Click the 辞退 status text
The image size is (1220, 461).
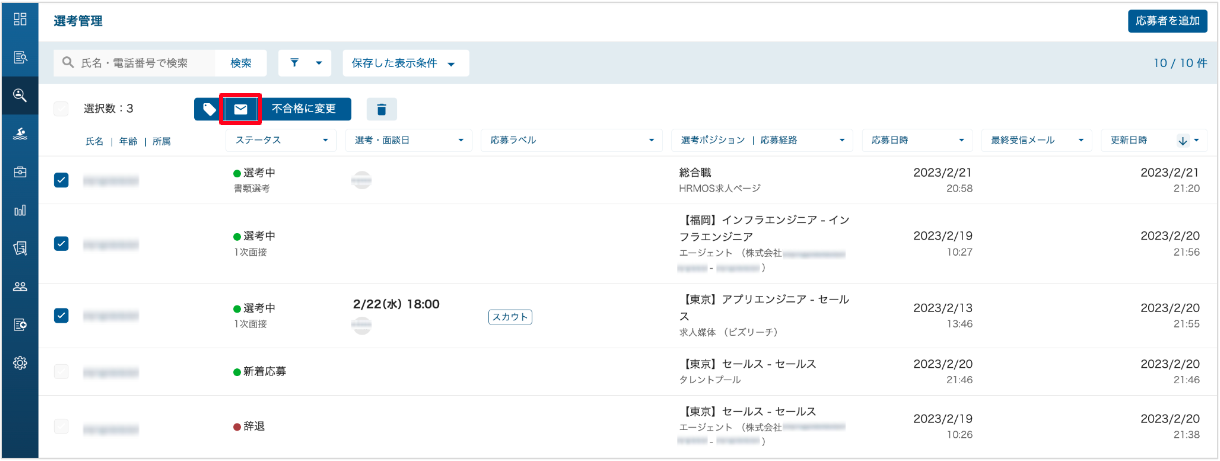point(254,426)
